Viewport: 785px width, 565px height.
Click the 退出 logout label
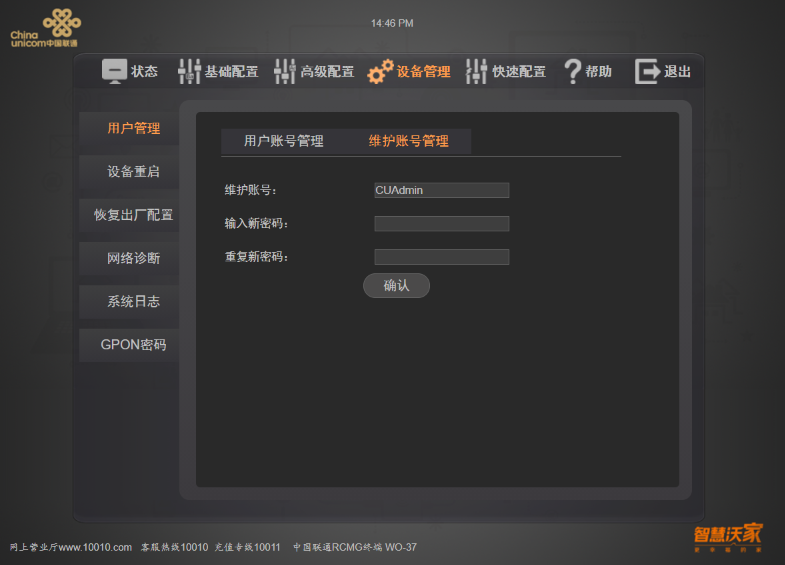[x=677, y=72]
